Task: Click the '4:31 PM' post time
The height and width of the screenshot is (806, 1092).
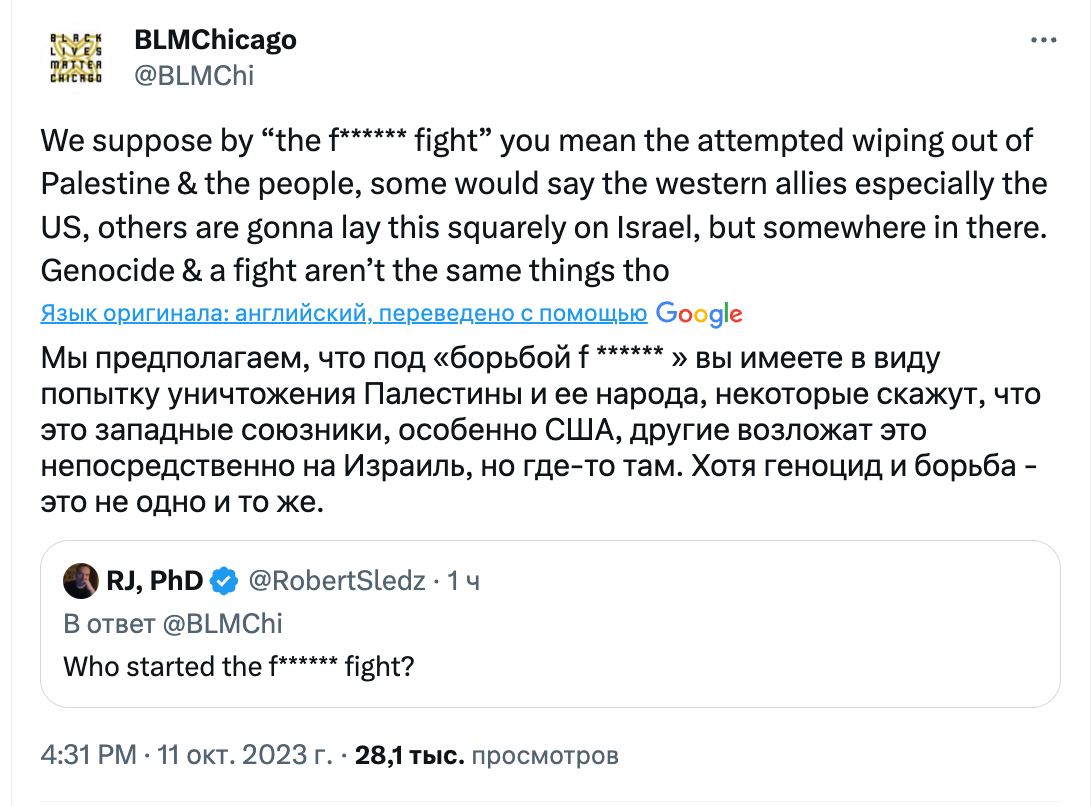Action: (88, 756)
